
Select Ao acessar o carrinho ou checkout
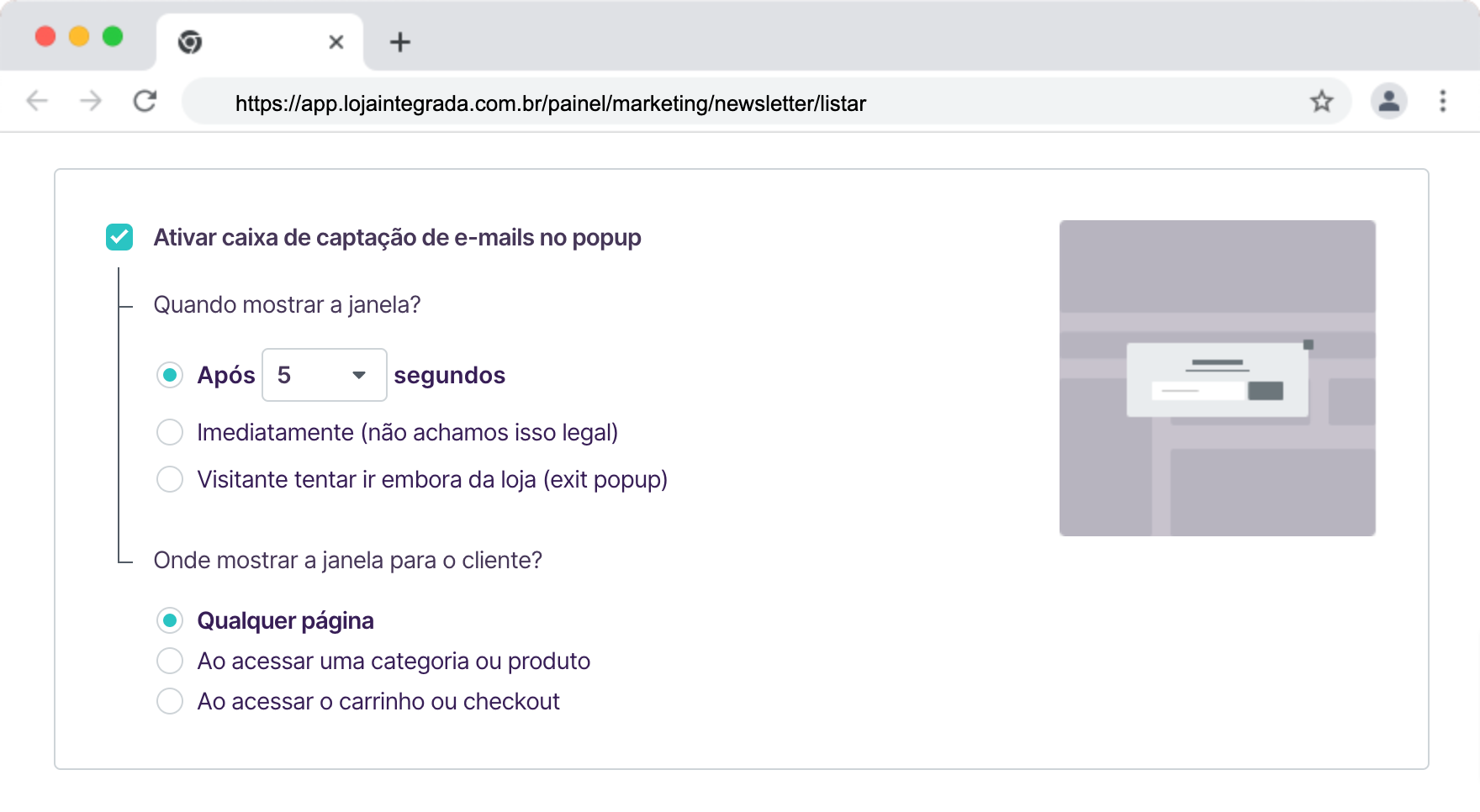tap(170, 701)
